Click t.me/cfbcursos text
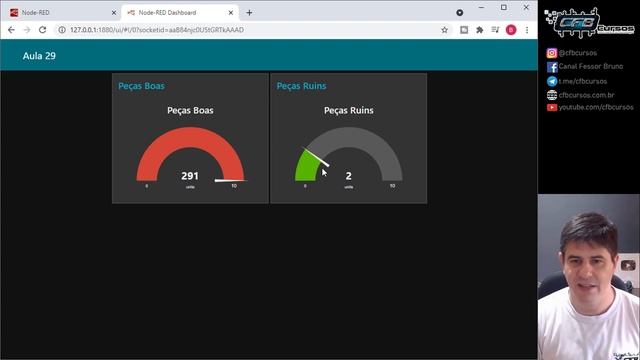The width and height of the screenshot is (640, 360). [582, 81]
